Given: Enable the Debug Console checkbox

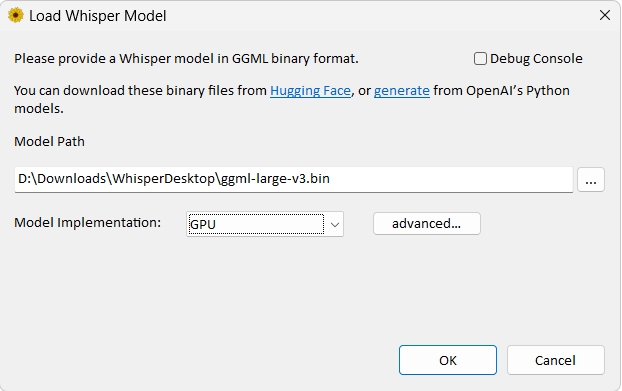Looking at the screenshot, I should tap(480, 59).
